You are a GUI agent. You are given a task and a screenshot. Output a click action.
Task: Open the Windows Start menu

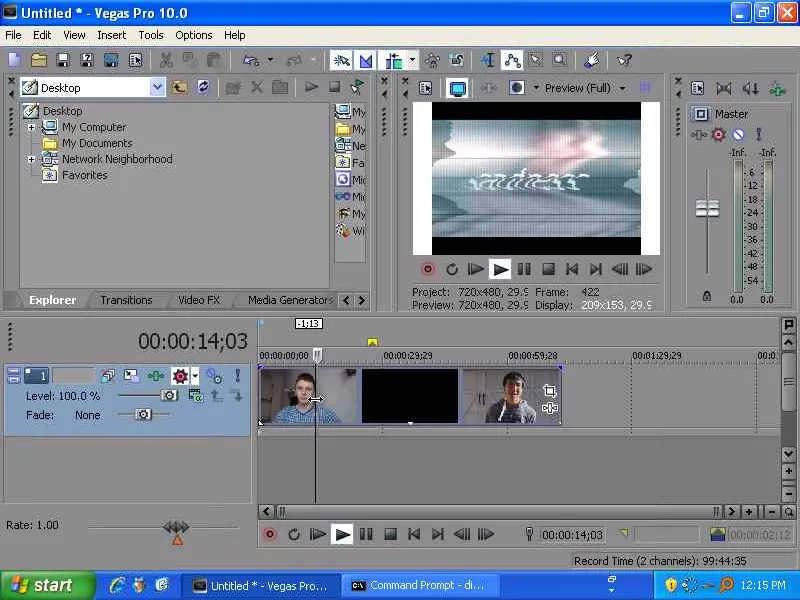tap(47, 585)
